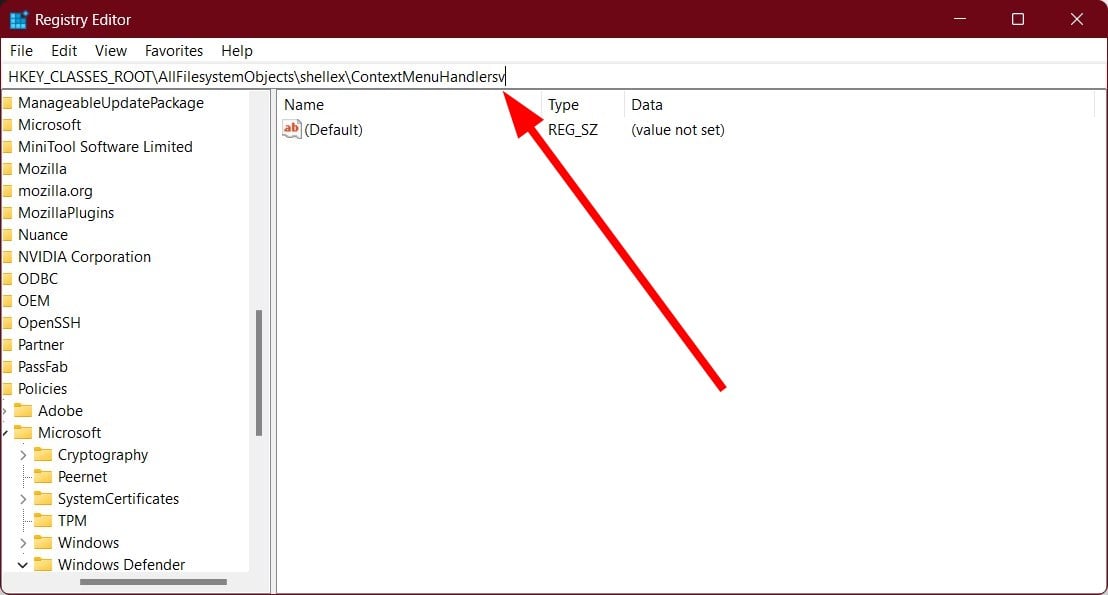Screen dimensions: 1108x595
Task: Select the SystemCertificates key
Action: tap(119, 499)
